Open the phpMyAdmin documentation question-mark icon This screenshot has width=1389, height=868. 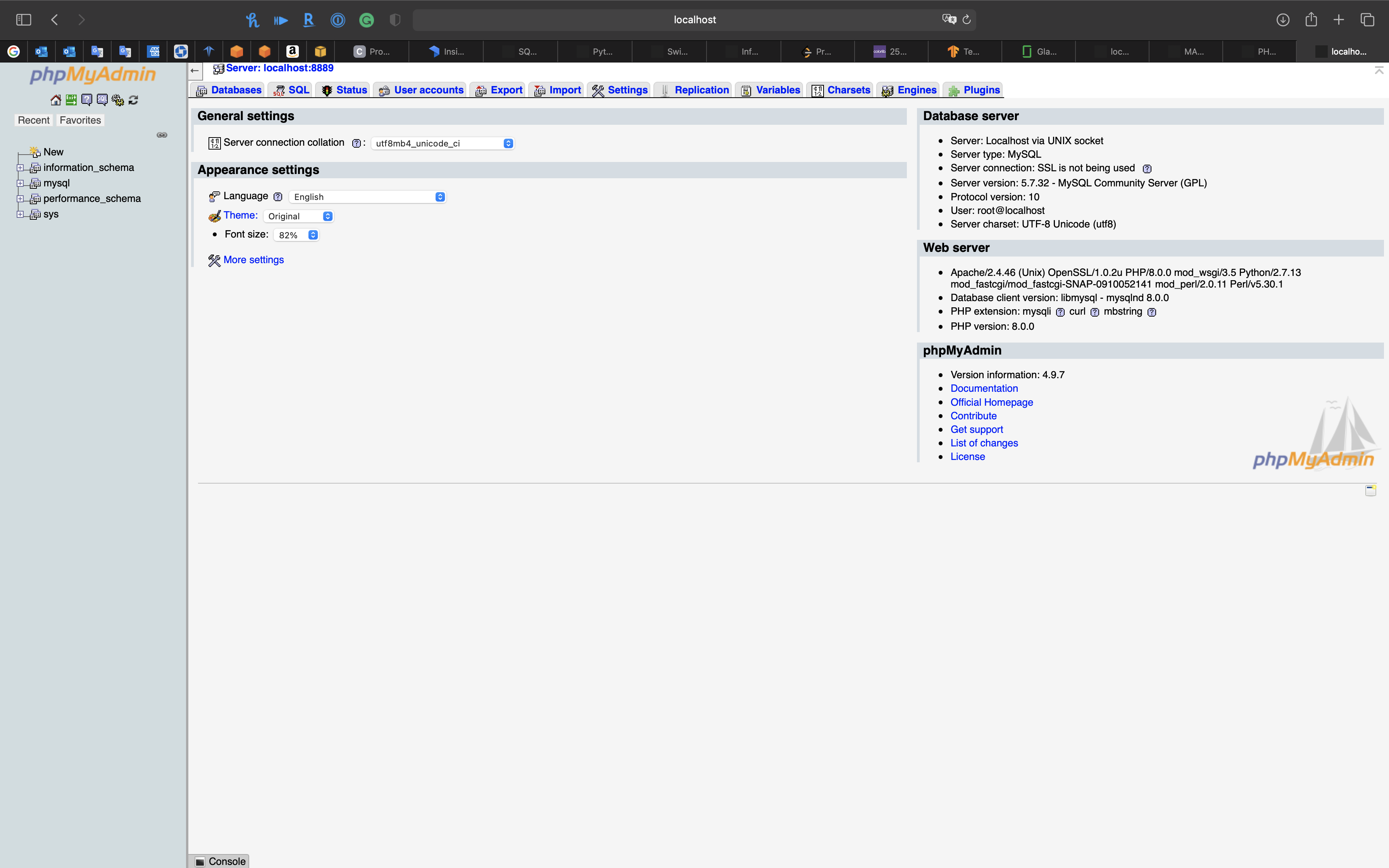[x=87, y=100]
